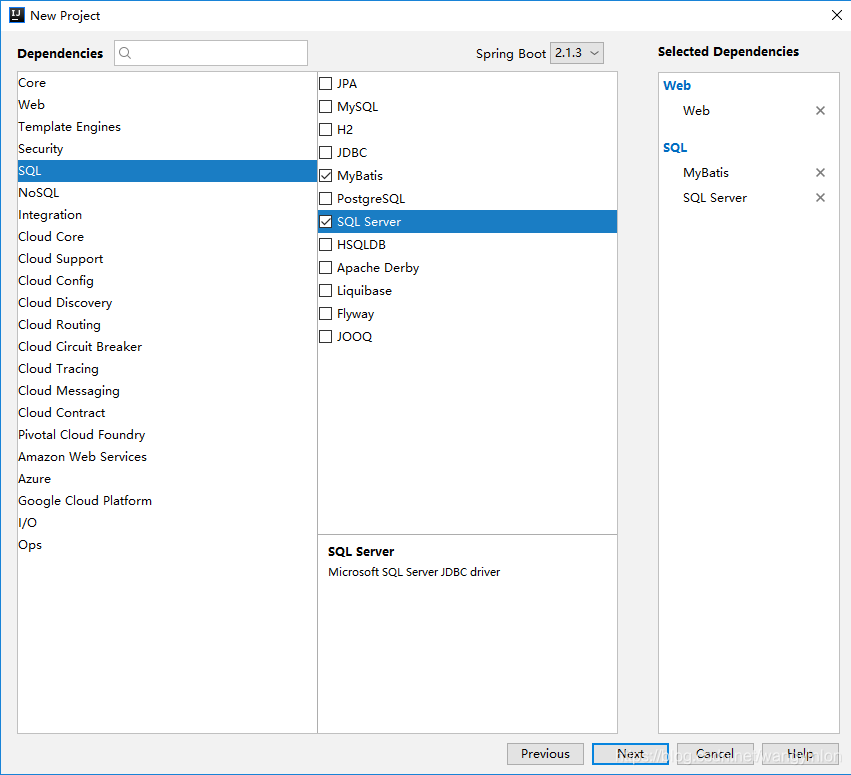Open Help for this dialog
This screenshot has width=851, height=775.
(800, 754)
